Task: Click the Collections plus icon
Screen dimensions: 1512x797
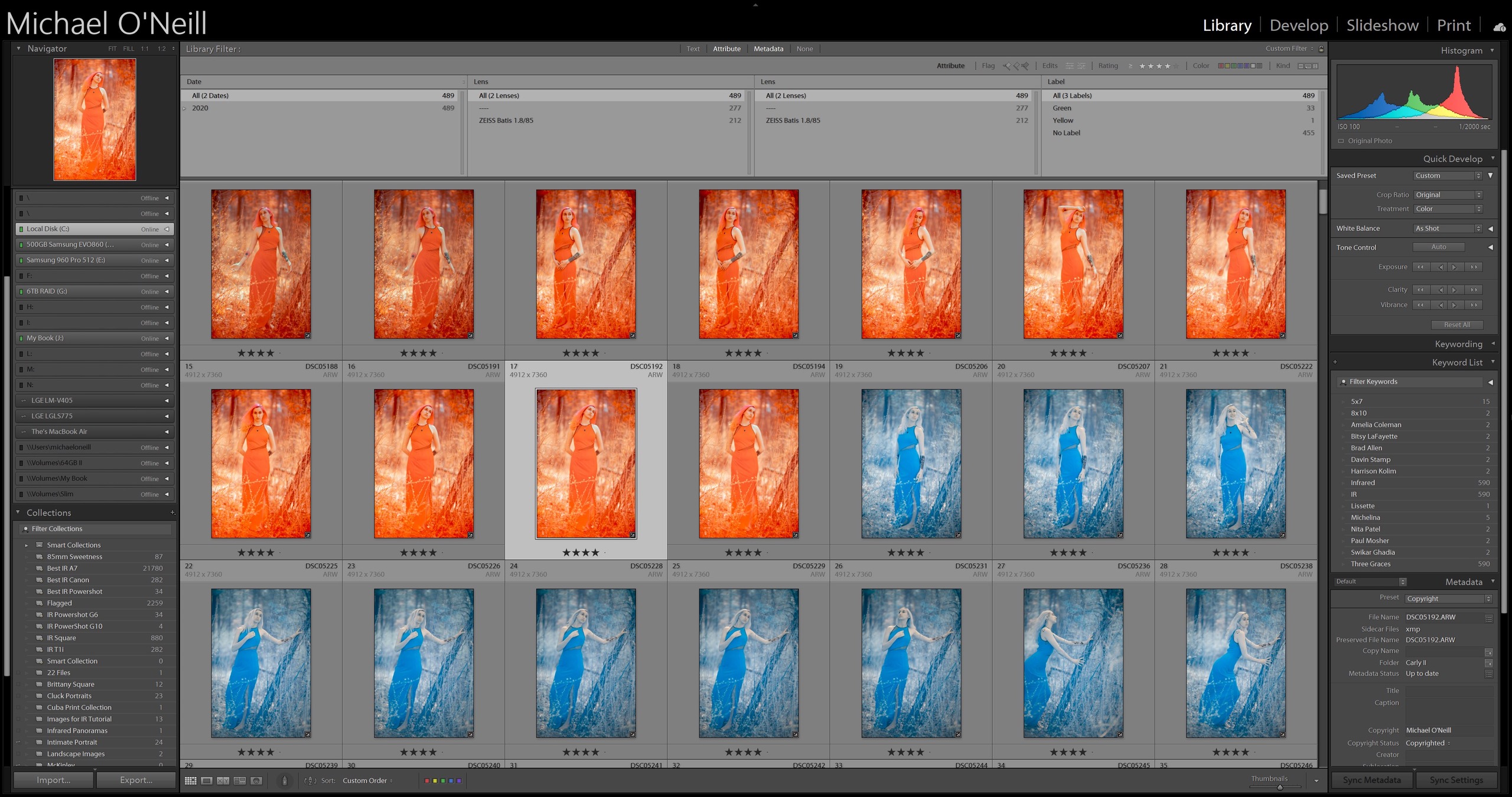Action: 172,512
